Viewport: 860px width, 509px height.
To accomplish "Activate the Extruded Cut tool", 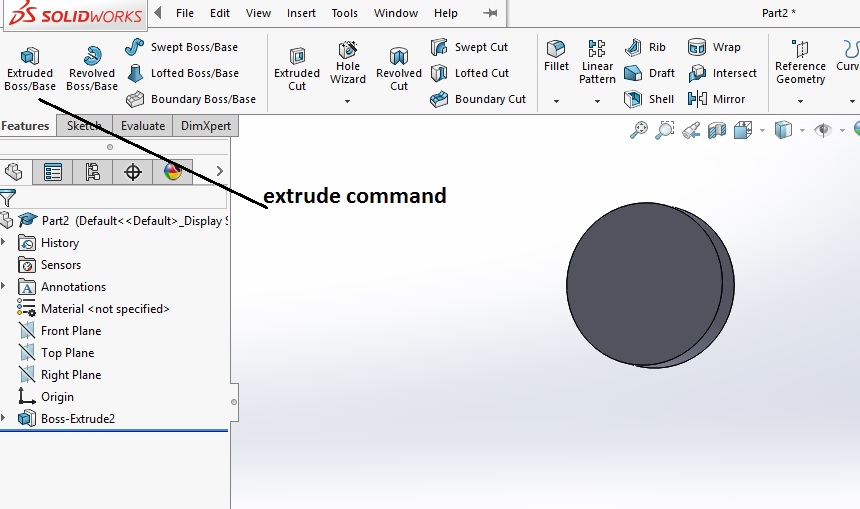I will click(x=297, y=69).
